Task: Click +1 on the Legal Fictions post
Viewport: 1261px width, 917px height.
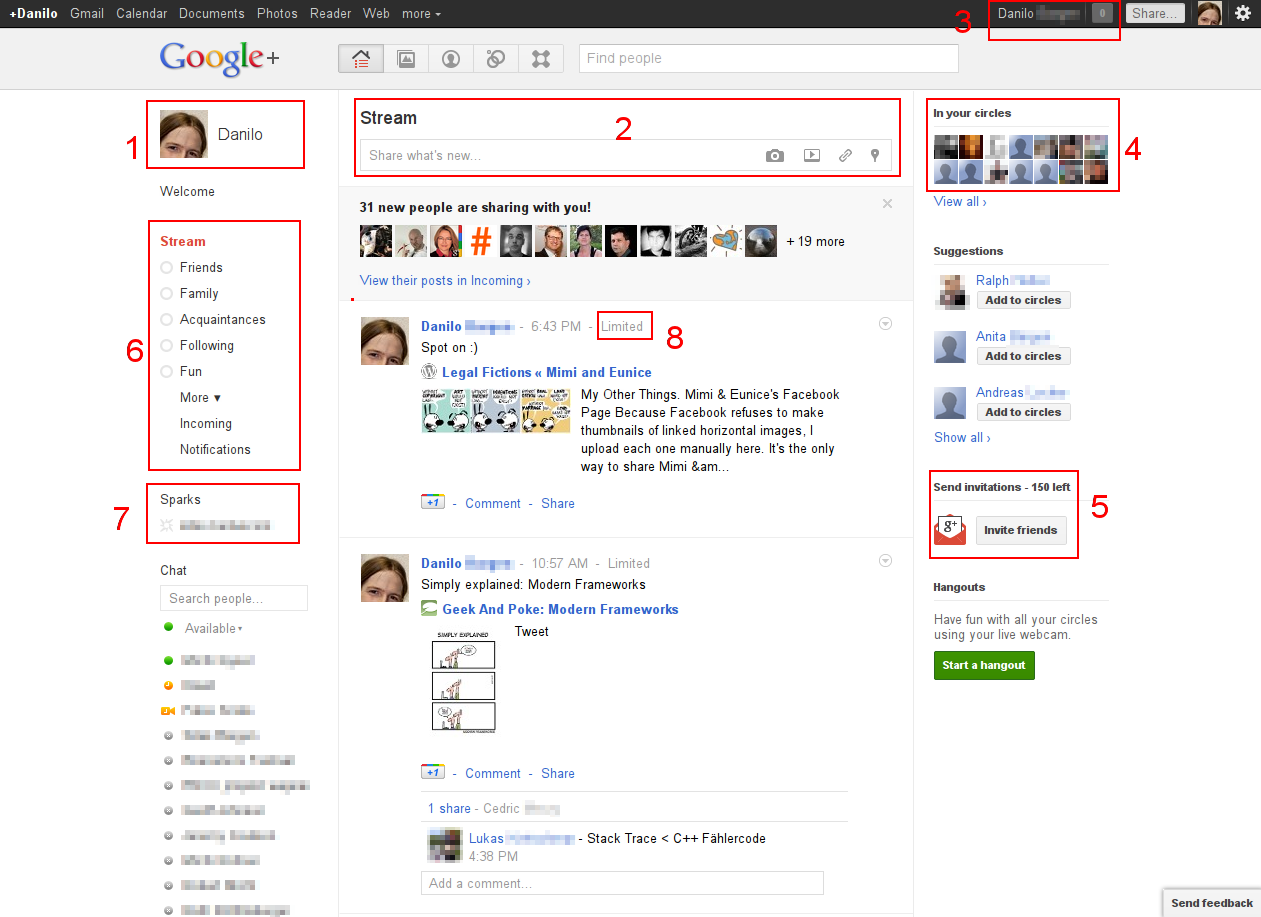Action: tap(433, 502)
